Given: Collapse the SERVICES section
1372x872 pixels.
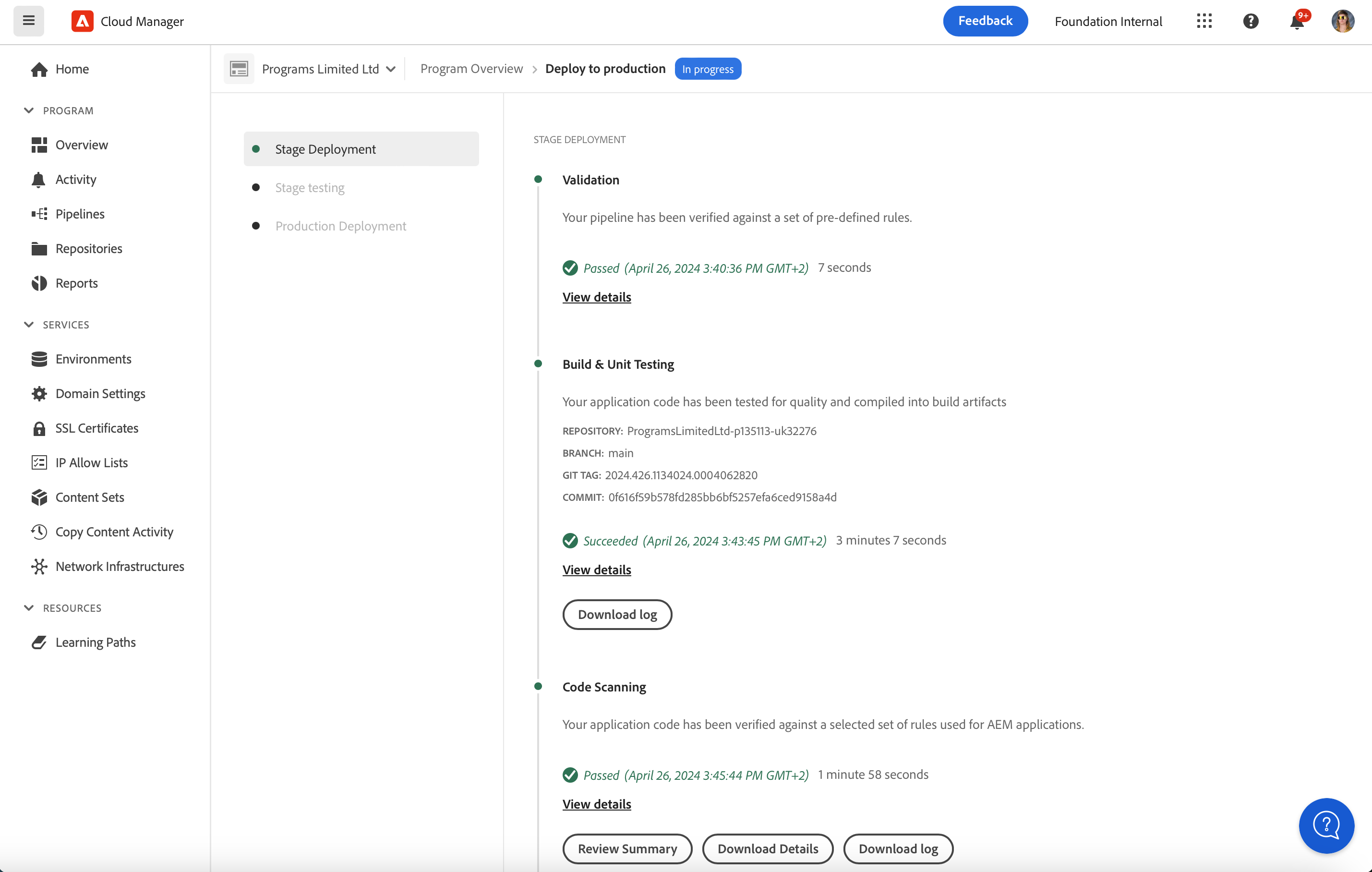Looking at the screenshot, I should click(x=29, y=325).
